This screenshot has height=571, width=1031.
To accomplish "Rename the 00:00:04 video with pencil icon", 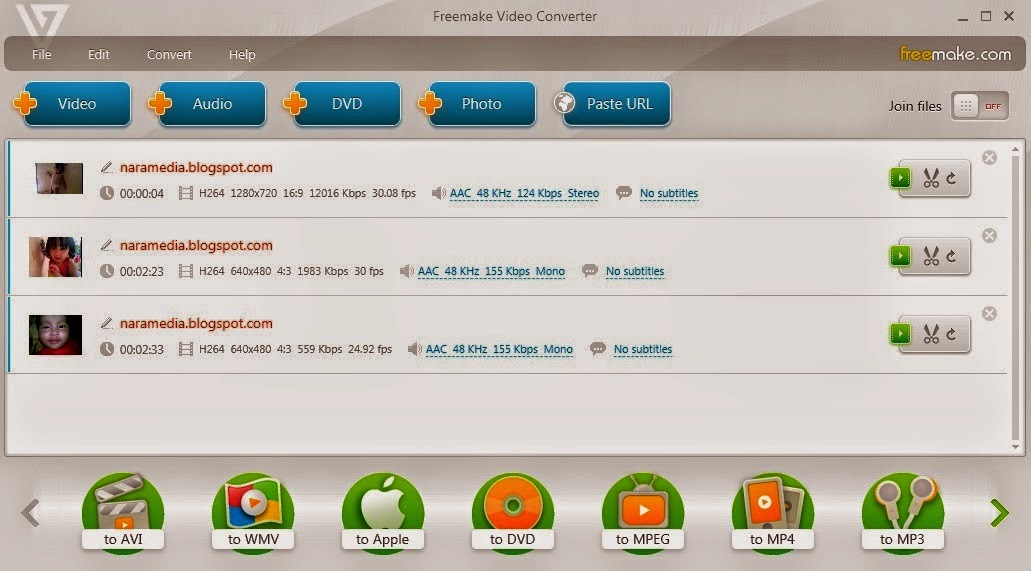I will 107,167.
